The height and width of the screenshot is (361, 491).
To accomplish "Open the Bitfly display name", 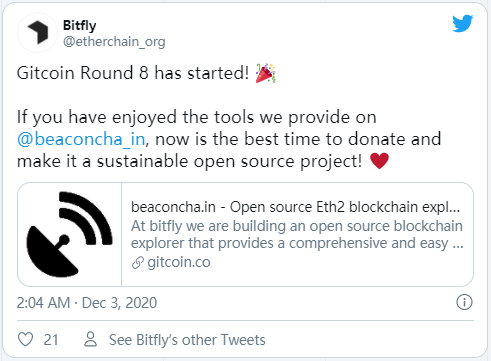I will pyautogui.click(x=80, y=25).
